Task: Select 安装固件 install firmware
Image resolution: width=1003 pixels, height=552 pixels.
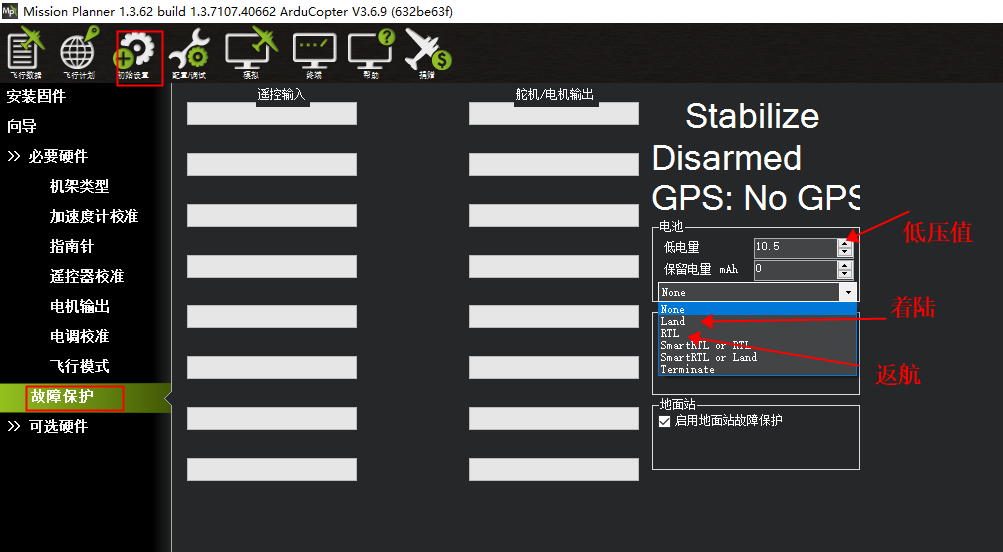Action: (36, 97)
